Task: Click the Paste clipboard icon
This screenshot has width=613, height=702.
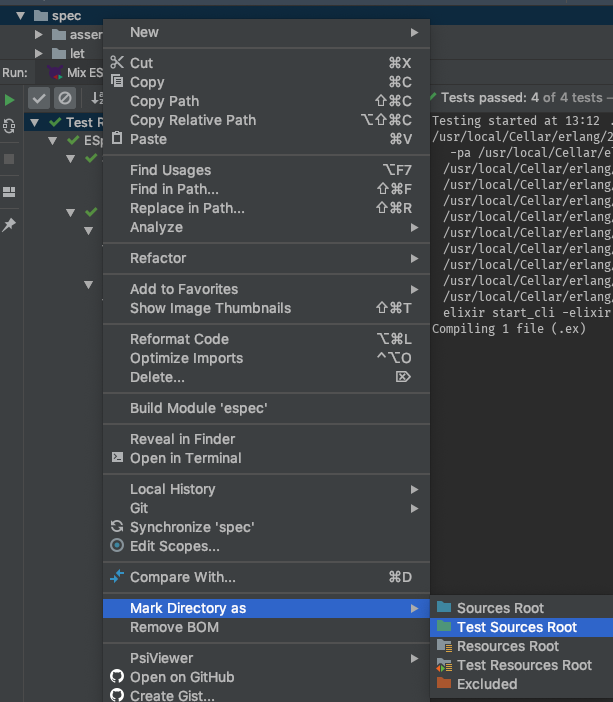Action: coord(117,138)
